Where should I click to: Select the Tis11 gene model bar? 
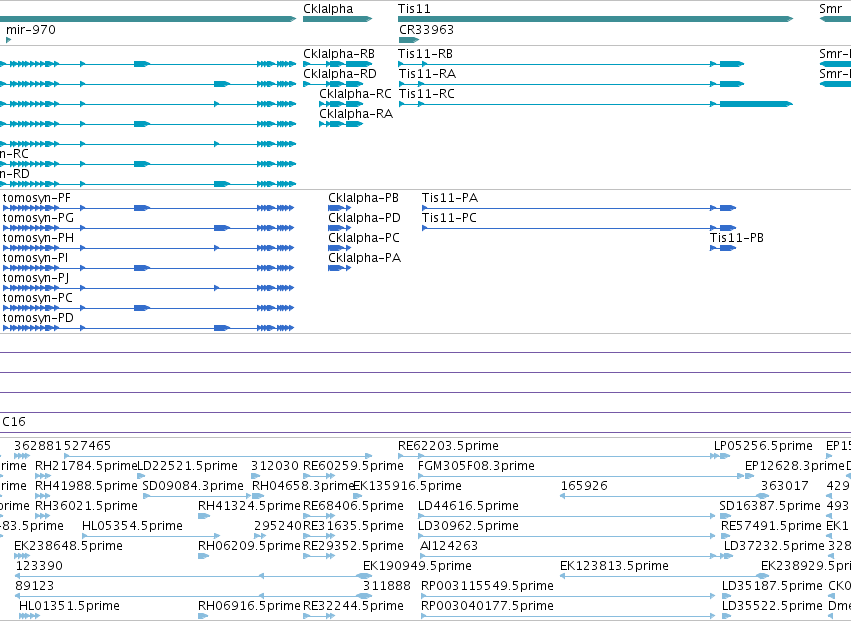click(595, 19)
